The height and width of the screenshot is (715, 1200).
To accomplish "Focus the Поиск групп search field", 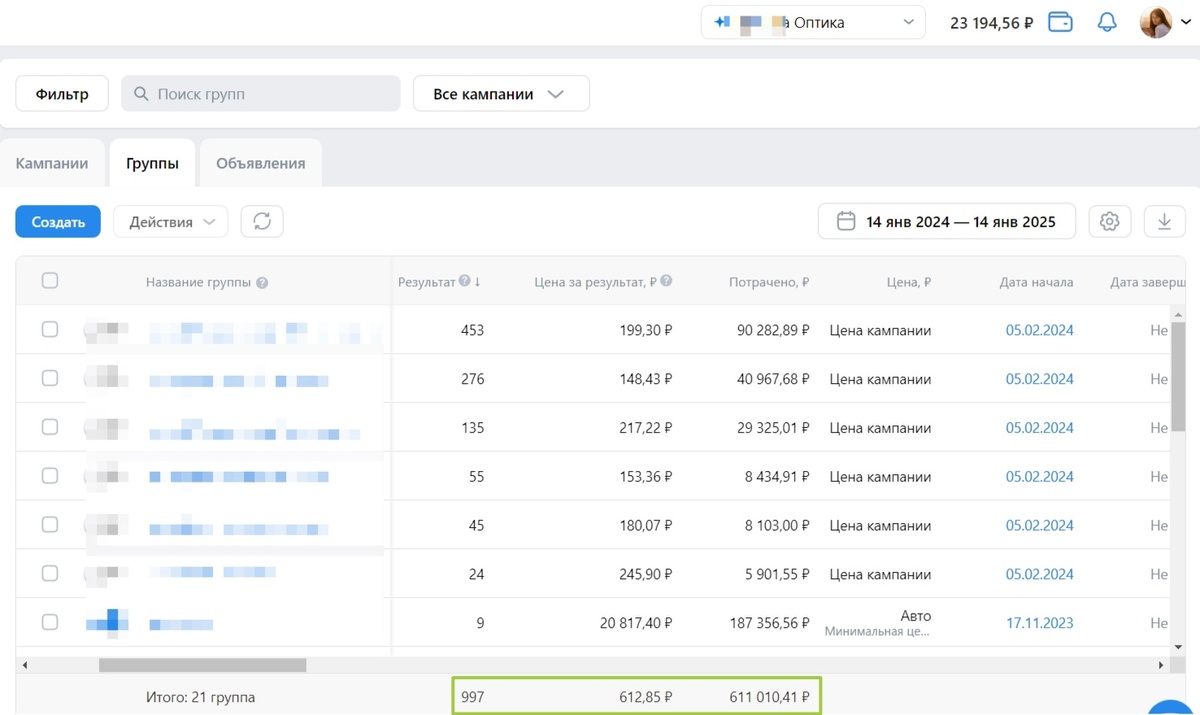I will click(x=261, y=94).
